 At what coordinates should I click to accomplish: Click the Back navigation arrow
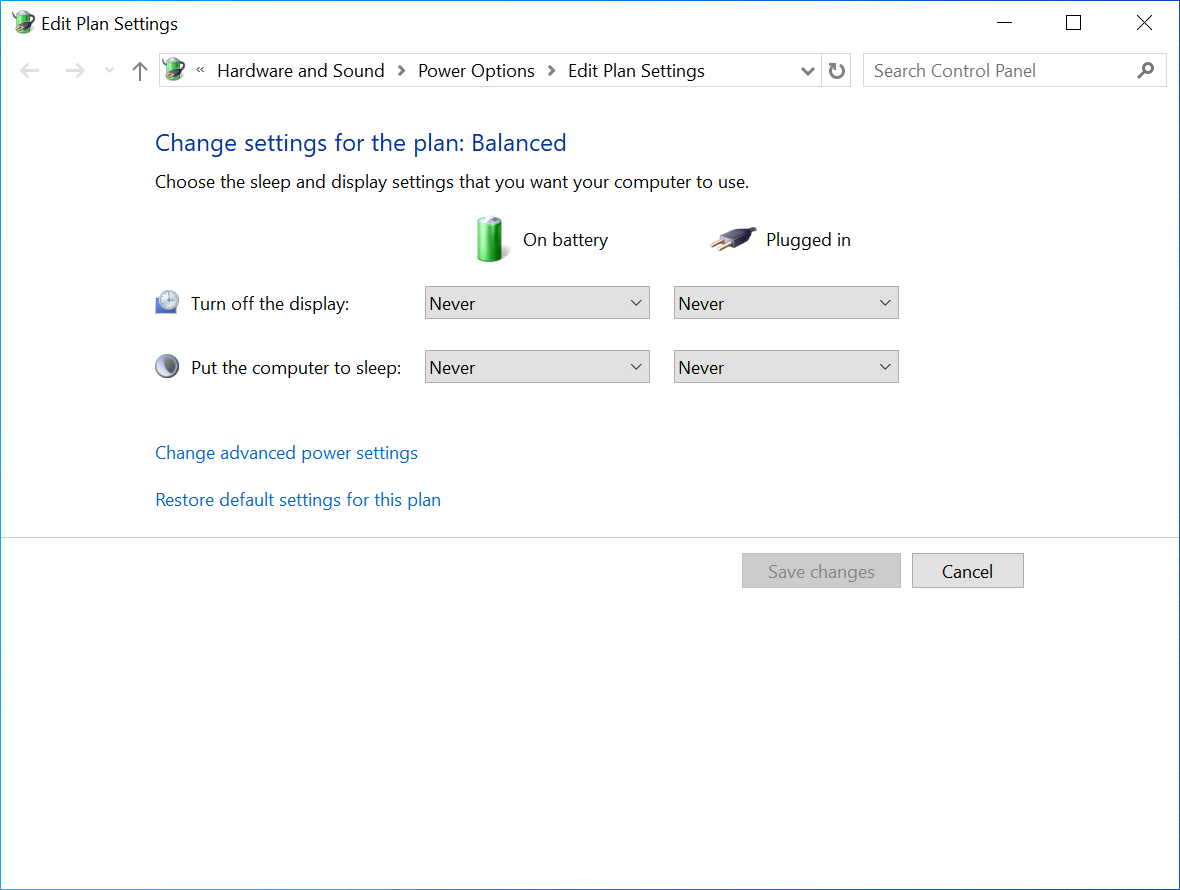pyautogui.click(x=30, y=71)
